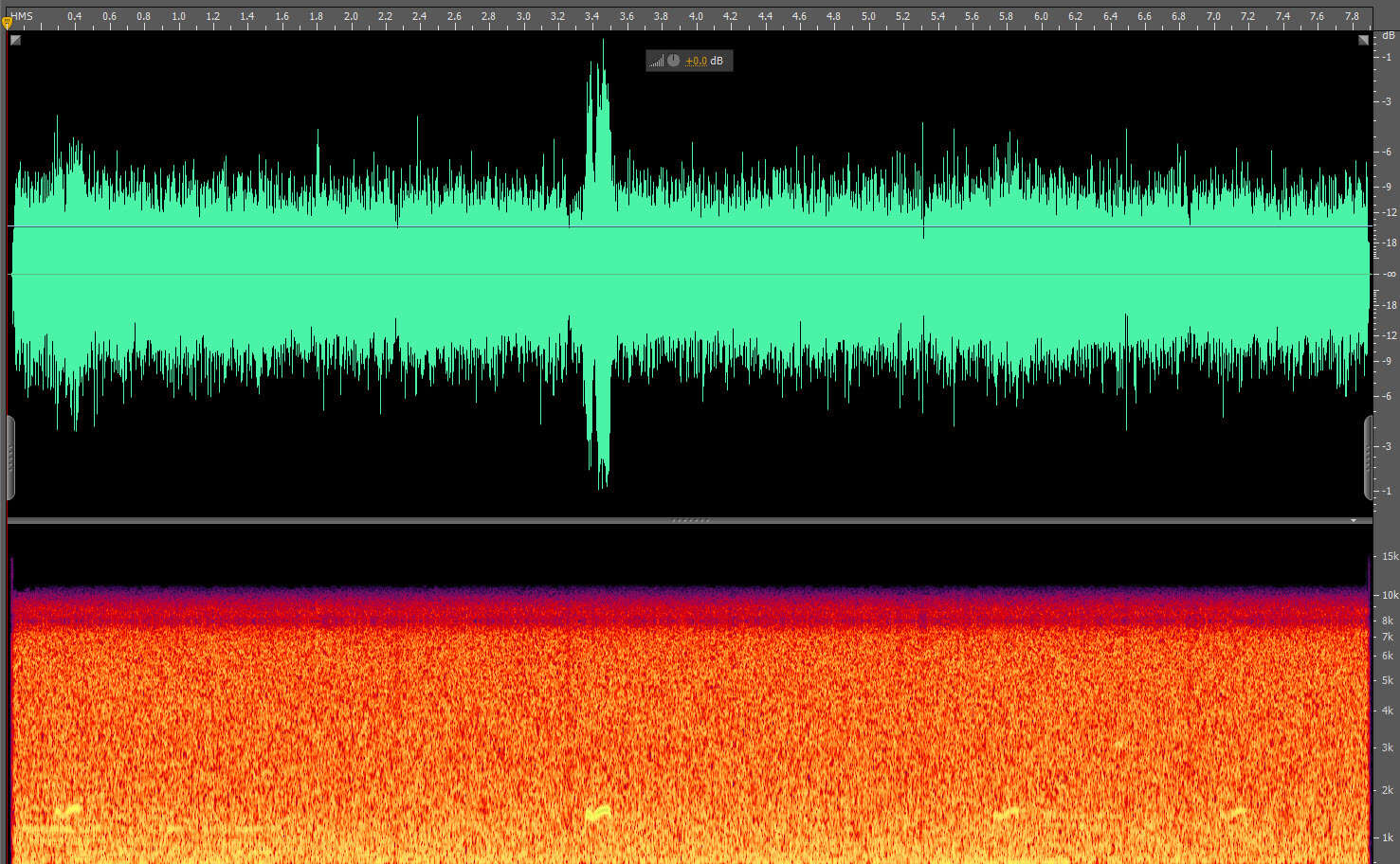Click the divider's small down arrow
This screenshot has height=864, width=1400.
point(1354,520)
